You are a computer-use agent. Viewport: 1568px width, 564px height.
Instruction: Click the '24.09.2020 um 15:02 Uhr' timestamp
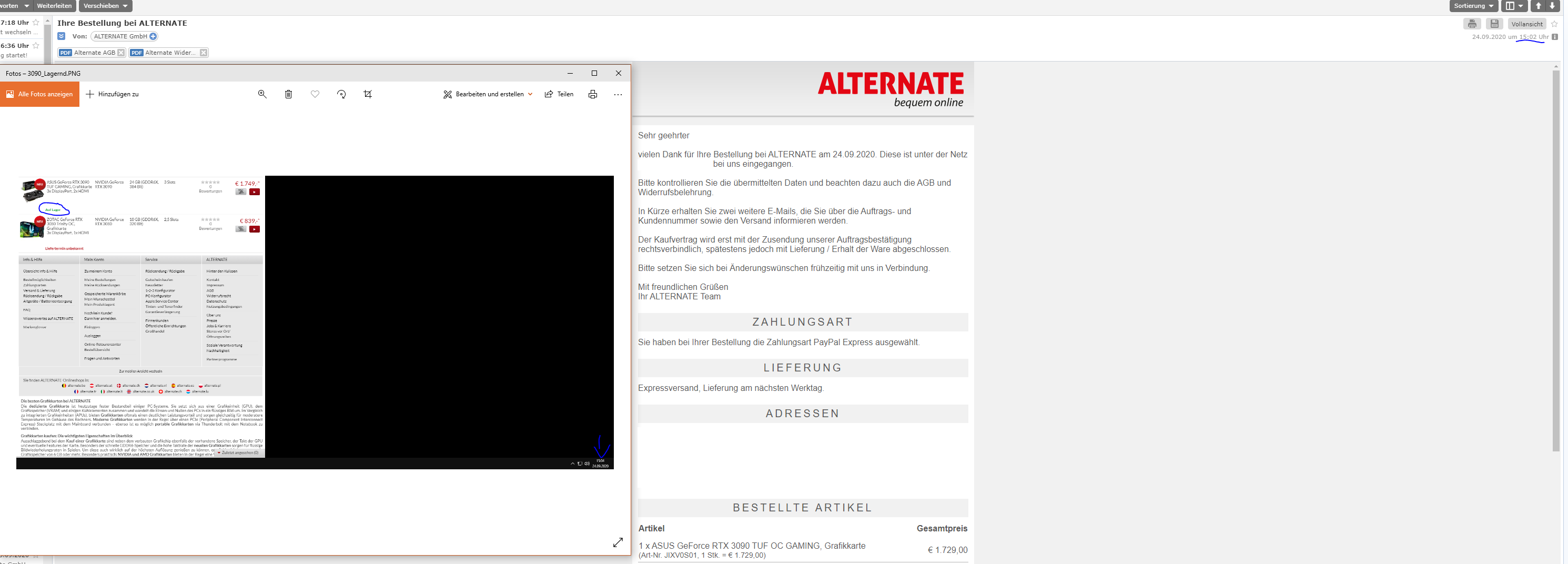click(1510, 37)
